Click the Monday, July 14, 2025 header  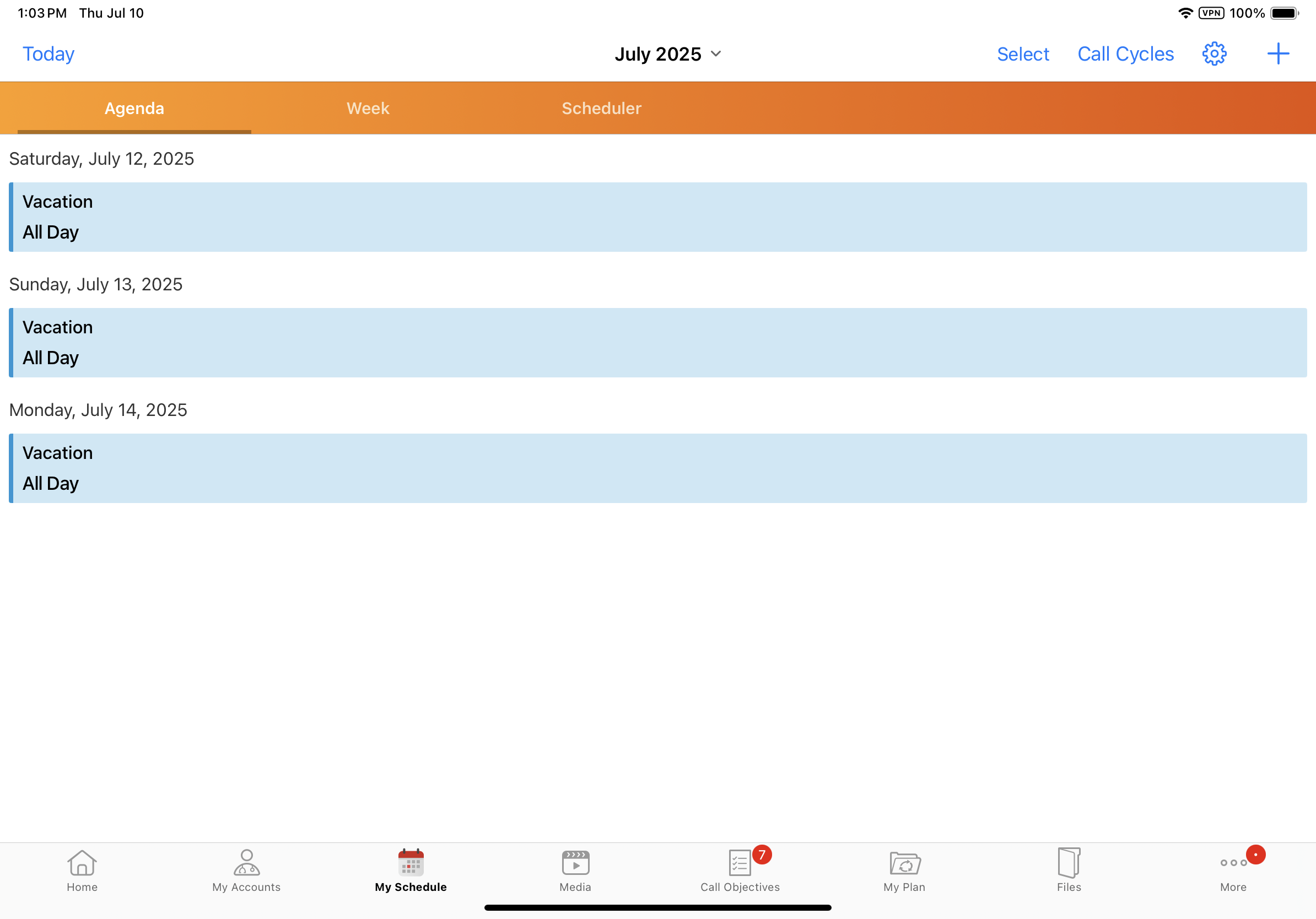pos(98,410)
